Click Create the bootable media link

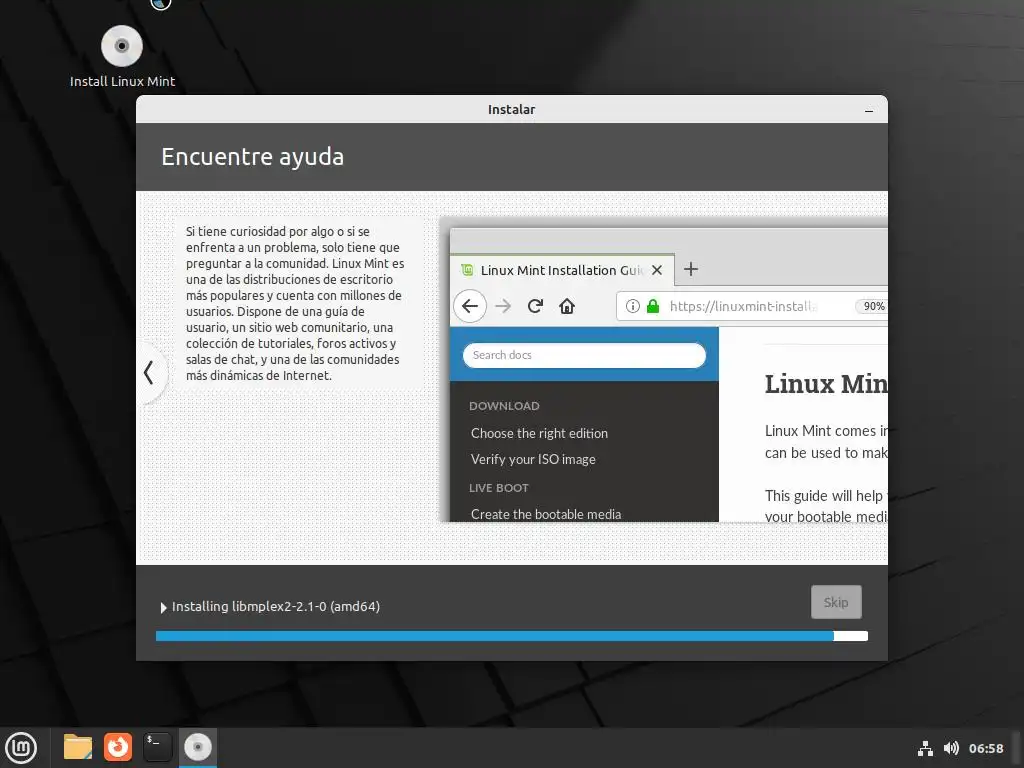click(x=546, y=514)
